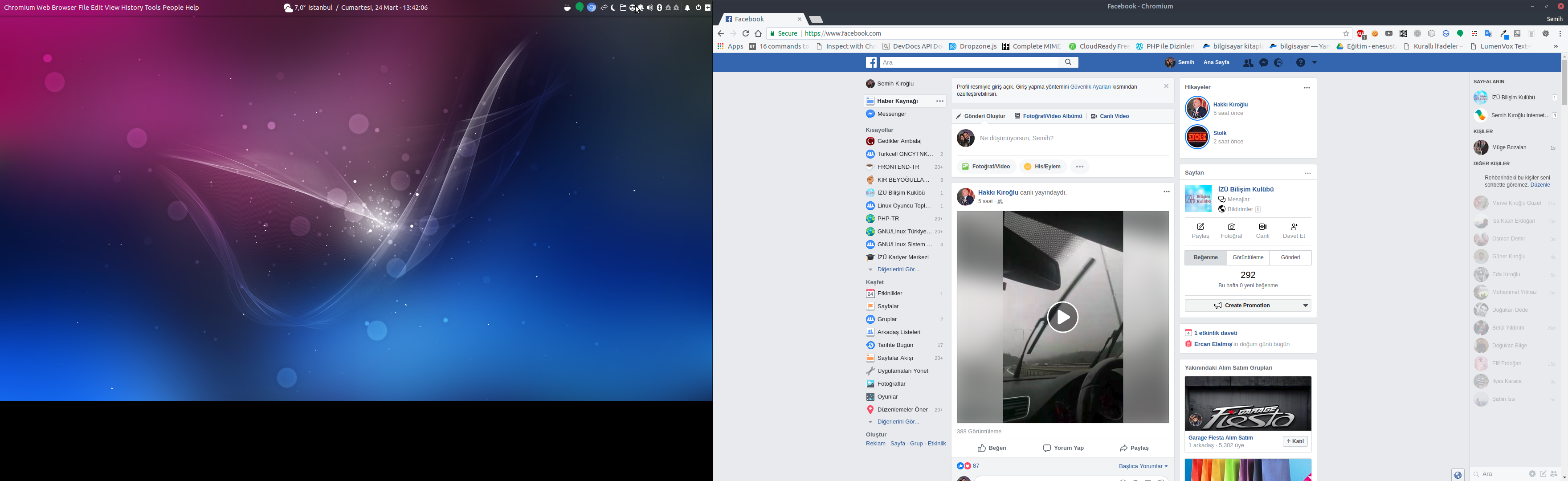The width and height of the screenshot is (1568, 481).
Task: Play the Hakkı Kıroğlu live video
Action: point(1062,317)
